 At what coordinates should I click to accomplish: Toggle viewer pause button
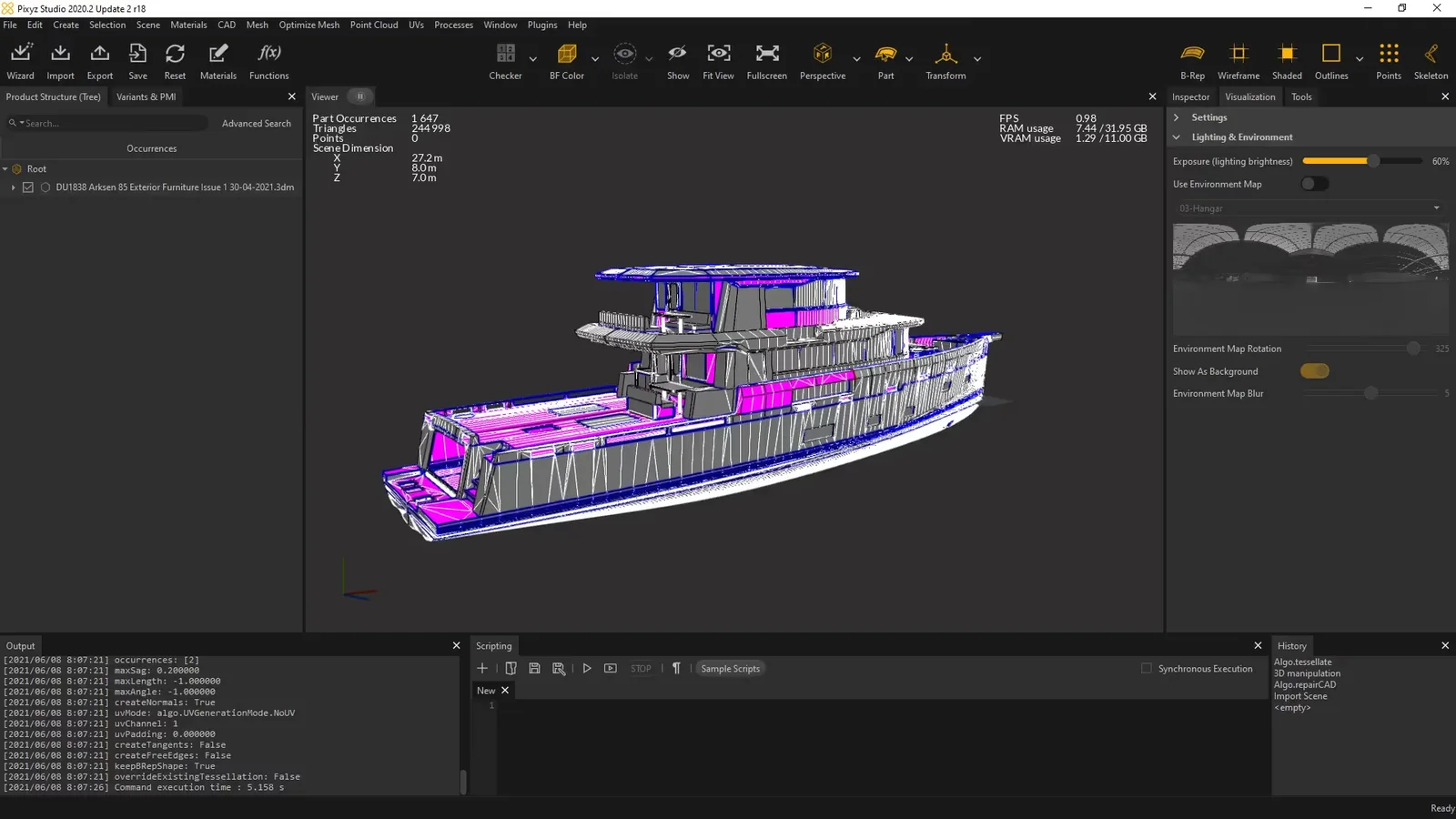coord(360,96)
